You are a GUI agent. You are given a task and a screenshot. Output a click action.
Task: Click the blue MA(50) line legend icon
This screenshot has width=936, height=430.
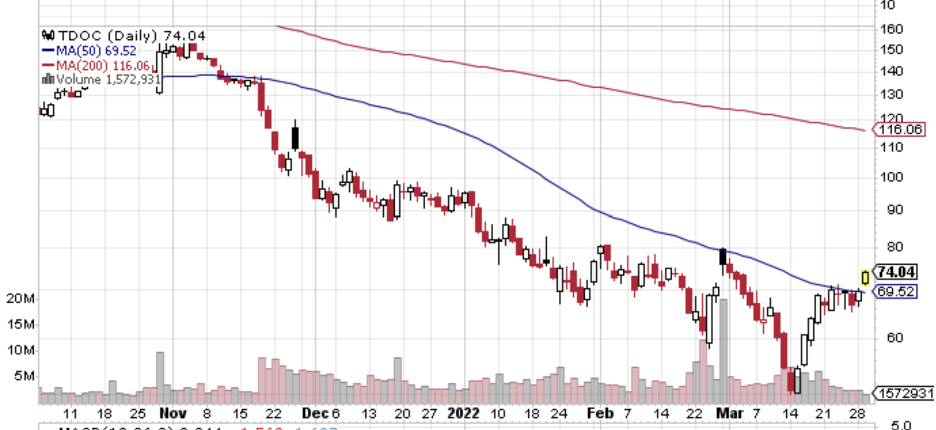coord(48,51)
